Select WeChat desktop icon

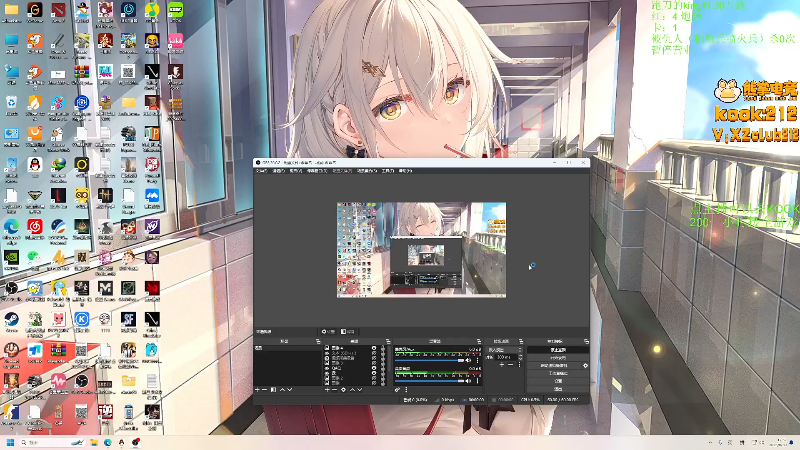[35, 257]
